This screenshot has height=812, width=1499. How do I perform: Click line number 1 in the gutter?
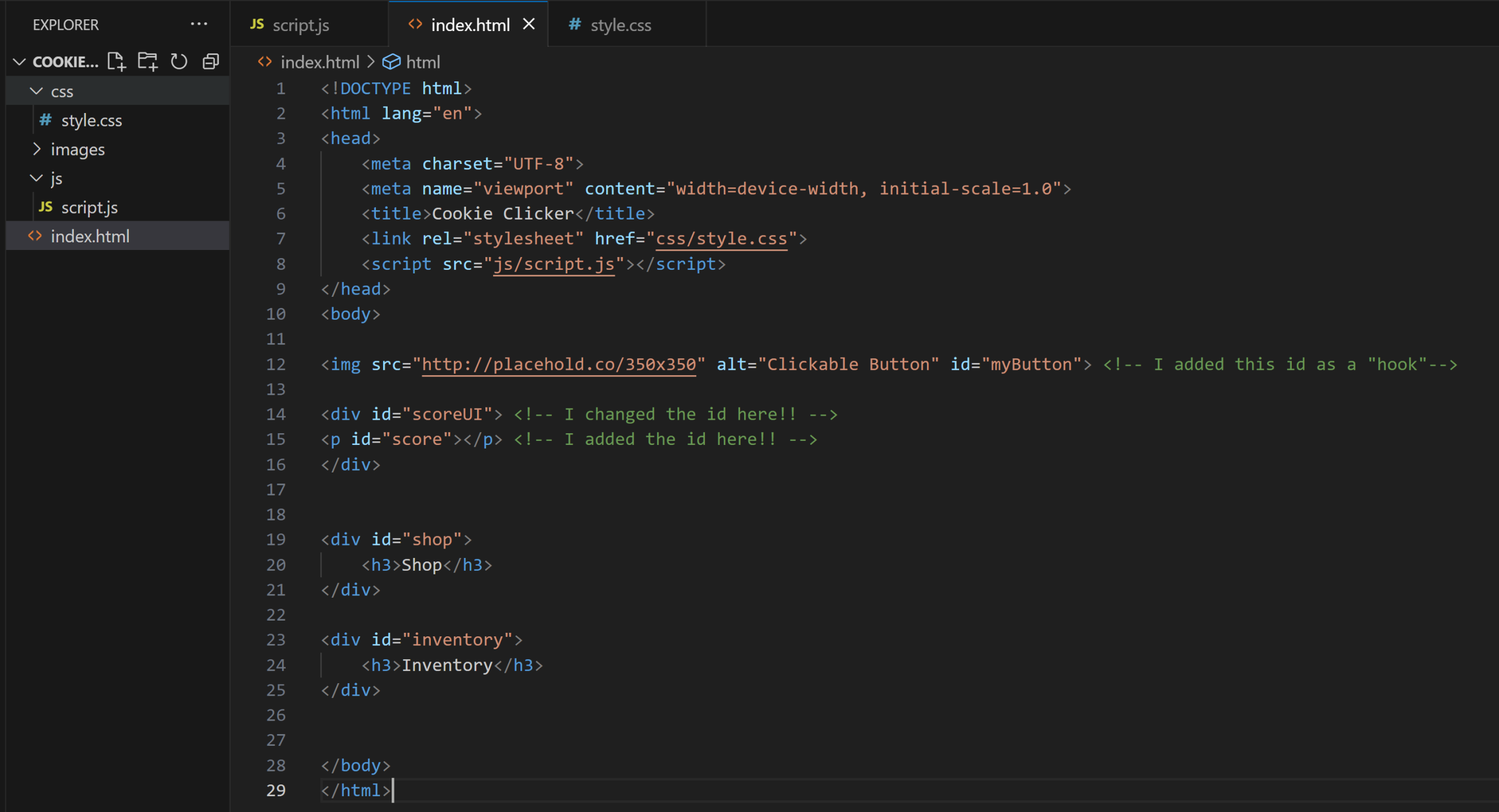tap(281, 88)
